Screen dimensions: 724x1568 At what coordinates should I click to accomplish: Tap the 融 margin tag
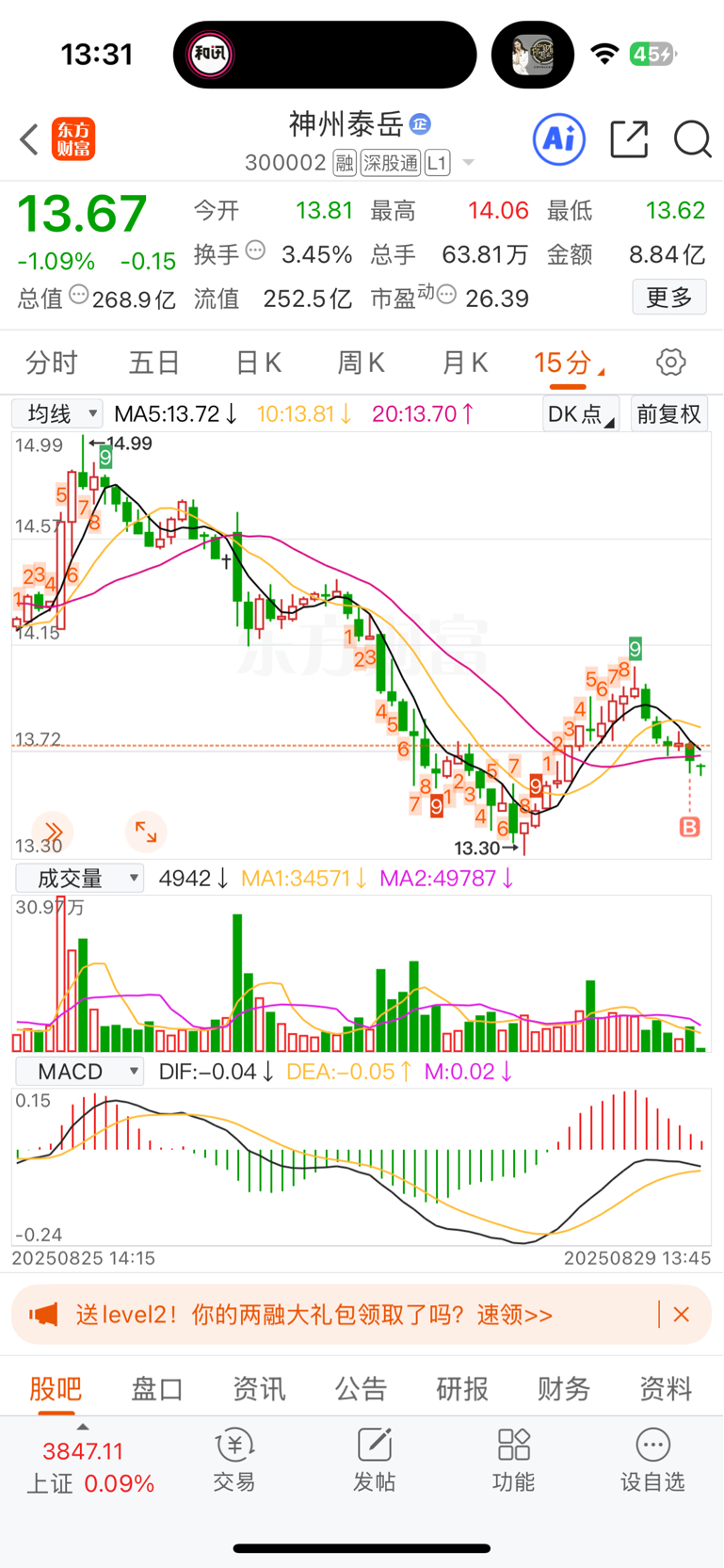click(x=345, y=164)
